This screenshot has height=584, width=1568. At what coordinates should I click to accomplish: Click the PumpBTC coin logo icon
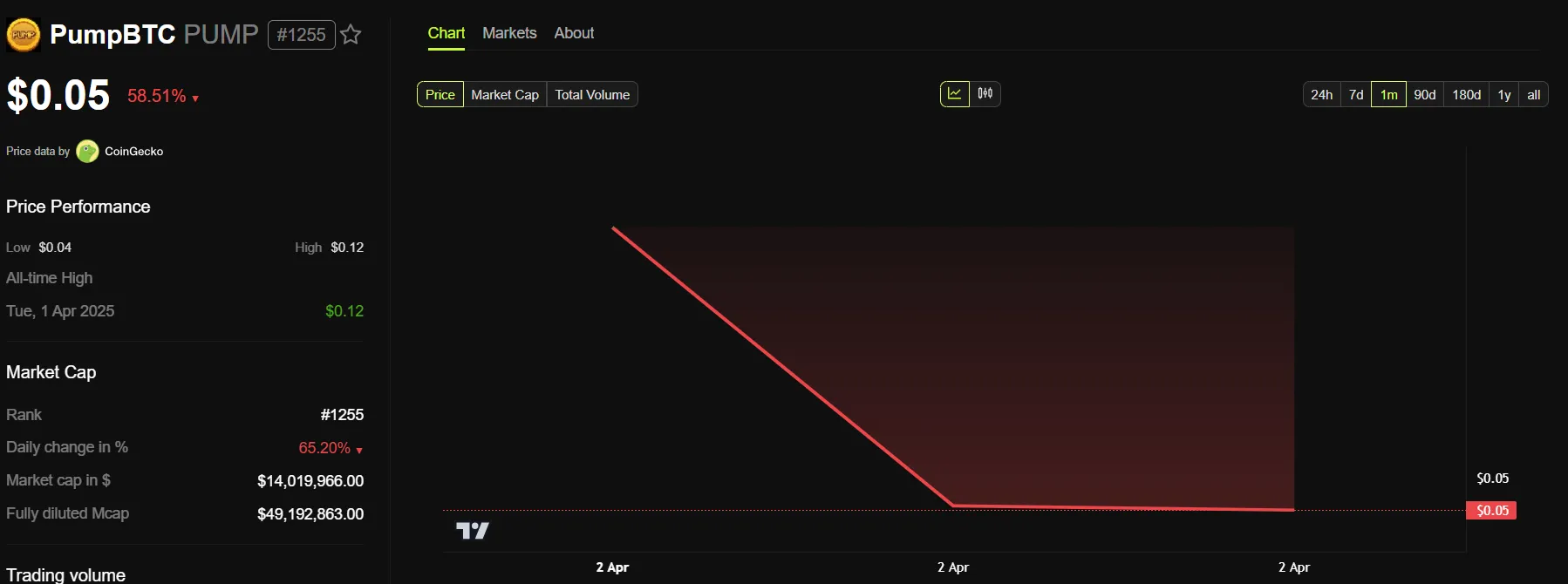(x=24, y=35)
